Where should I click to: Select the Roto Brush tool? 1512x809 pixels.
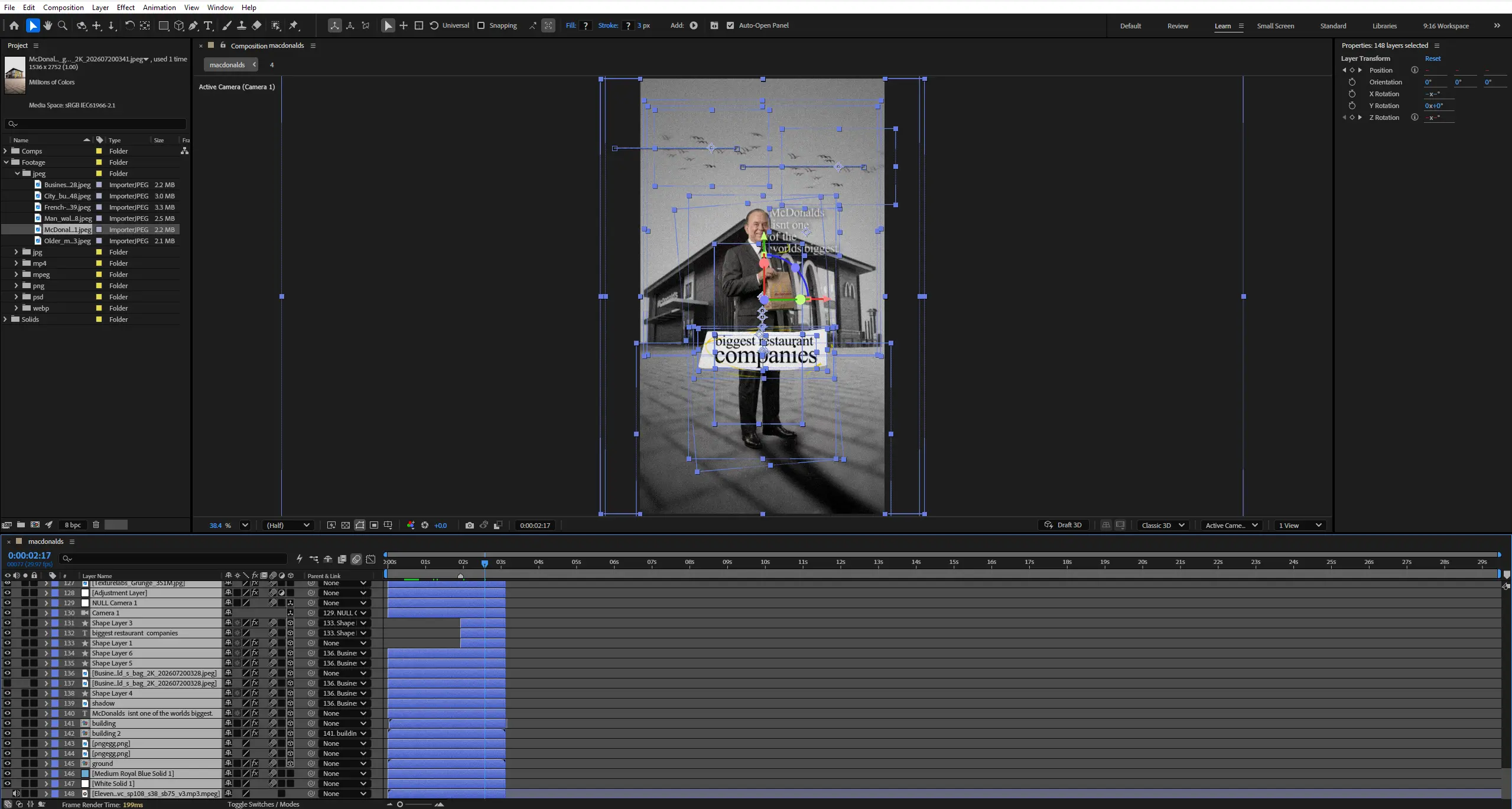[275, 25]
